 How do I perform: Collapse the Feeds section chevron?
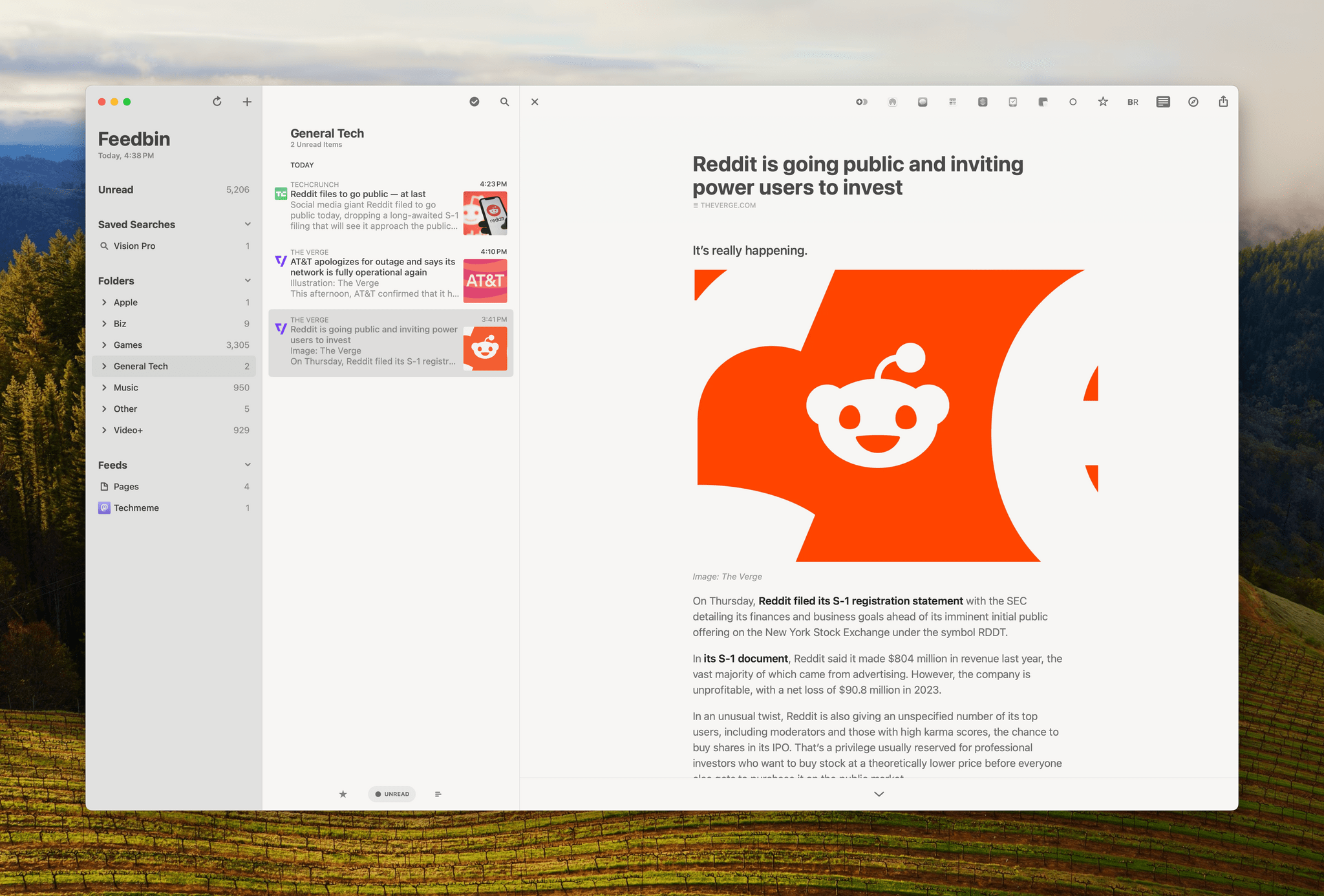pos(248,465)
